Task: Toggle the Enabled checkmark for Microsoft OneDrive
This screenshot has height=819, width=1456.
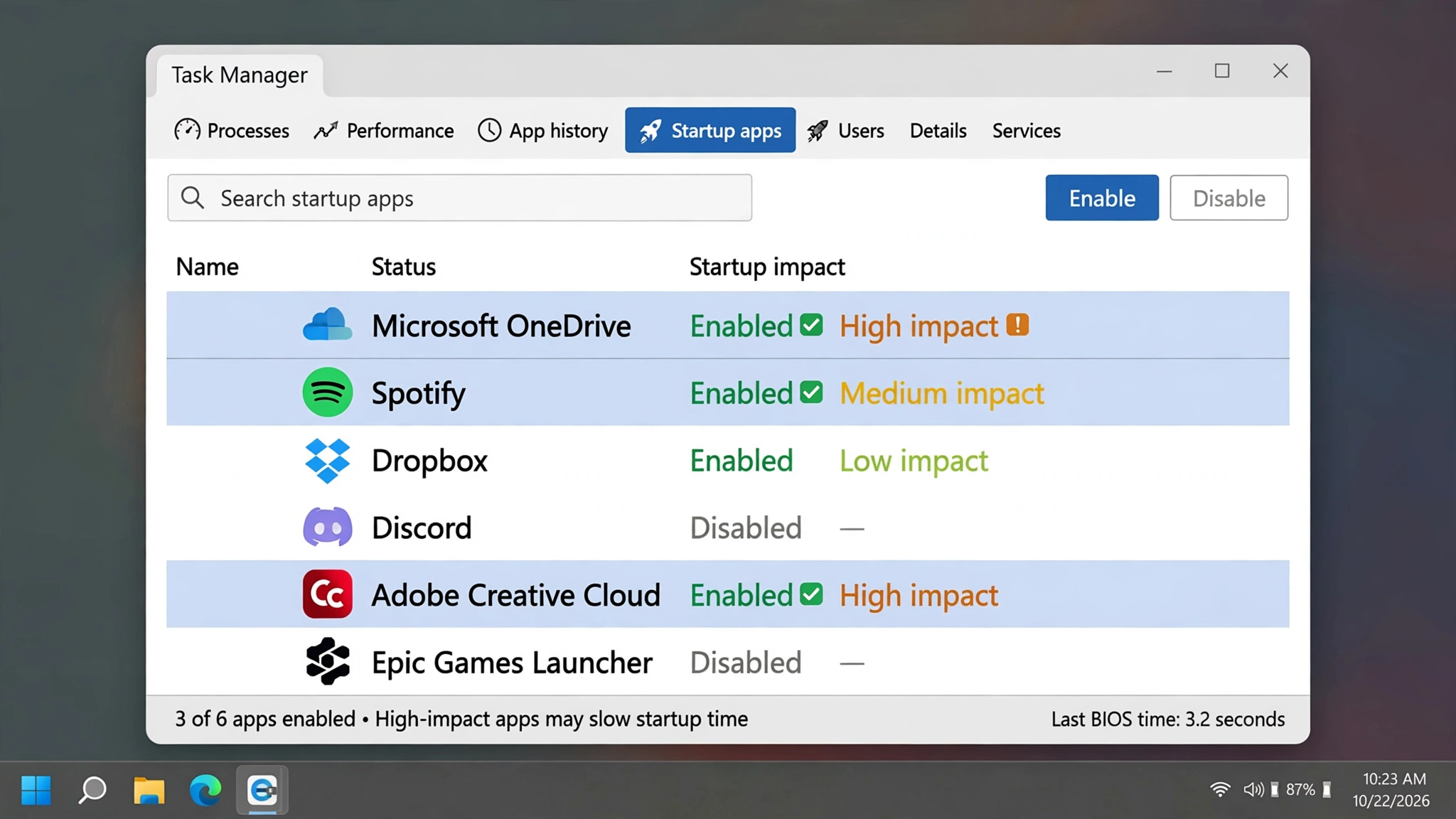Action: tap(811, 325)
